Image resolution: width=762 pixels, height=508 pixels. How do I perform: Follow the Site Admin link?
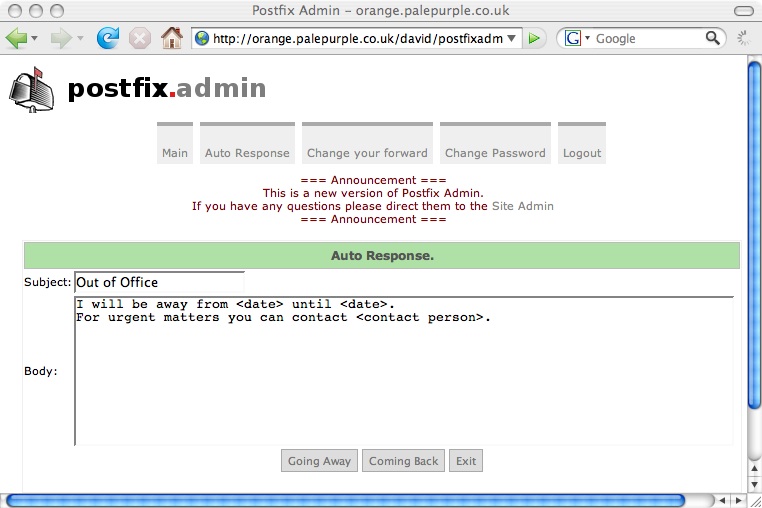point(522,206)
